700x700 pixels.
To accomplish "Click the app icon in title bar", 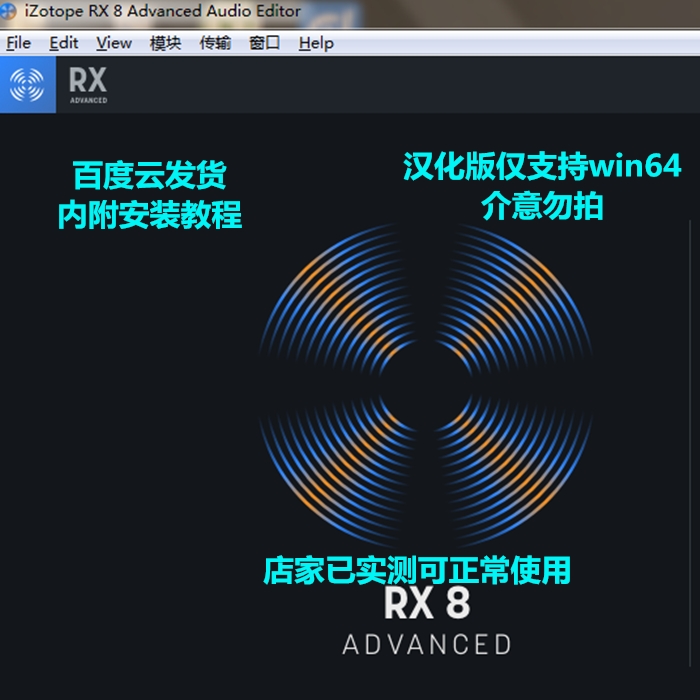I will pos(8,11).
